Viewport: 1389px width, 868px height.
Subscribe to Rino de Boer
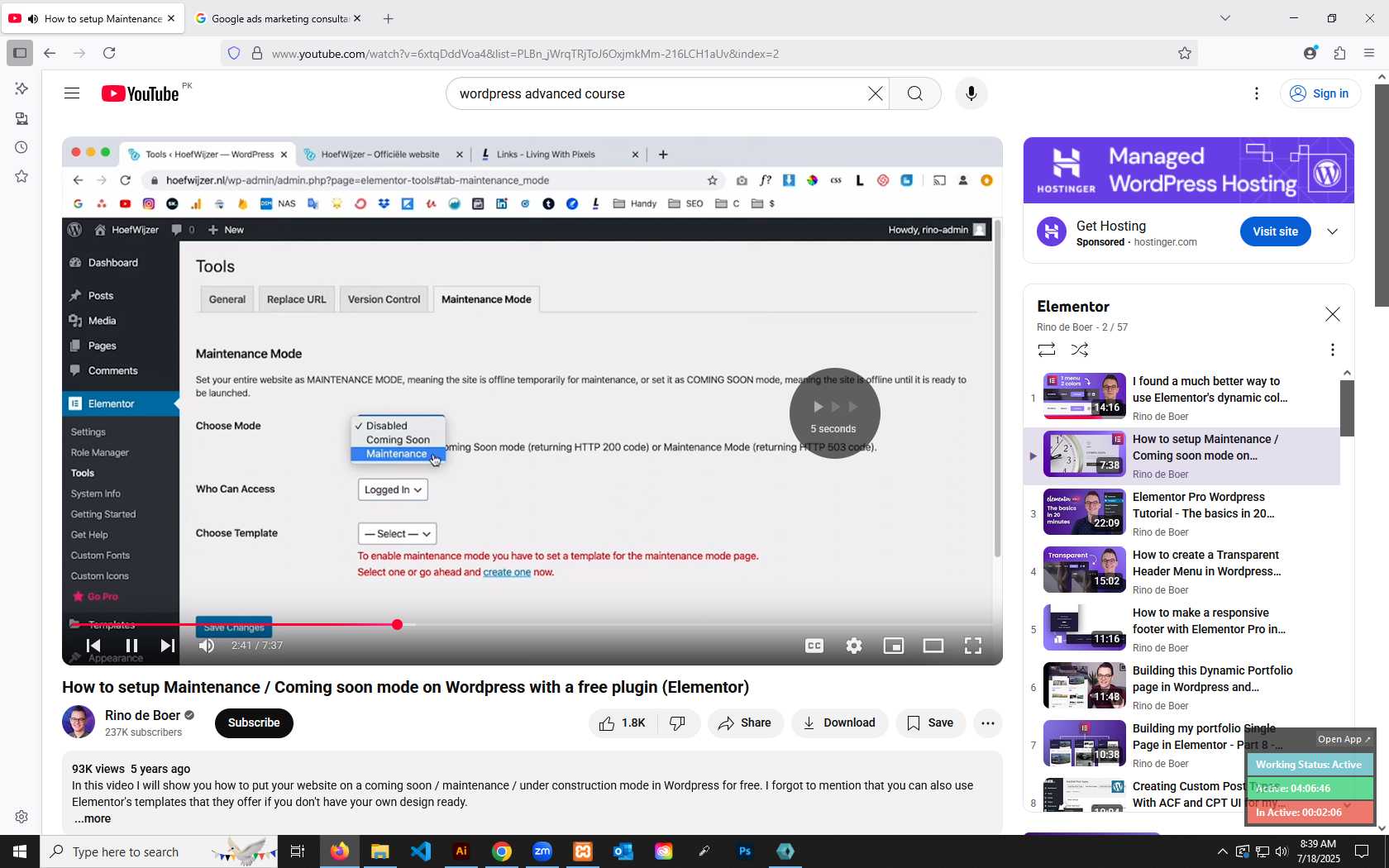click(254, 723)
